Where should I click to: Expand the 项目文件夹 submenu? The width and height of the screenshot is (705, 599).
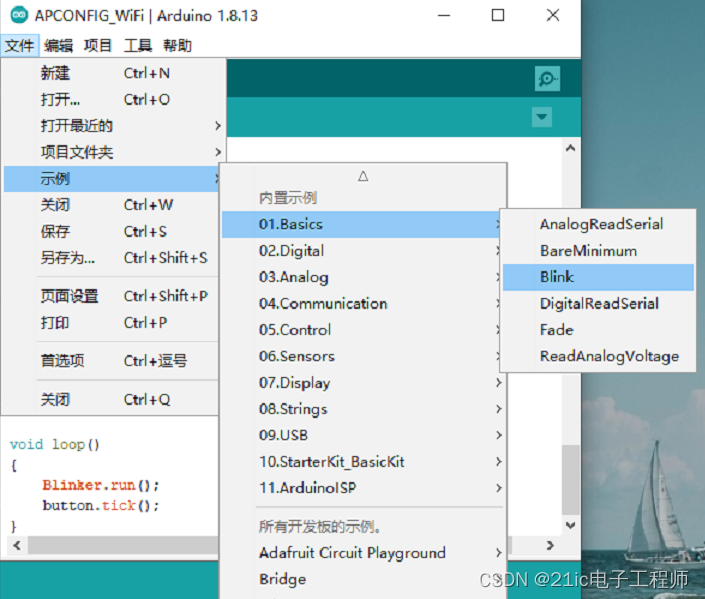coord(112,152)
